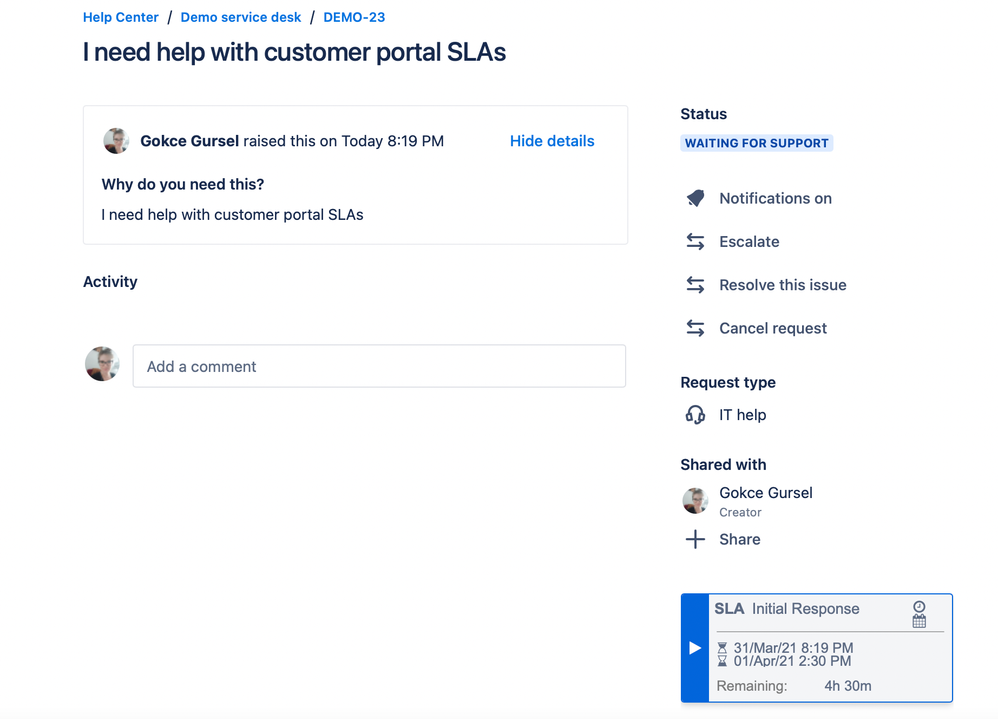
Task: Click Gokce Gursel avatar under Shared with
Action: (695, 501)
